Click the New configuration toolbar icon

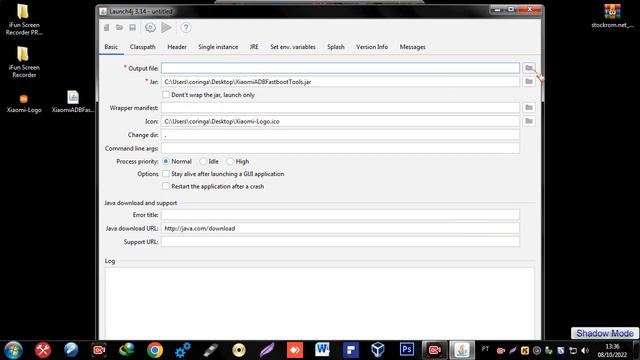pyautogui.click(x=107, y=28)
